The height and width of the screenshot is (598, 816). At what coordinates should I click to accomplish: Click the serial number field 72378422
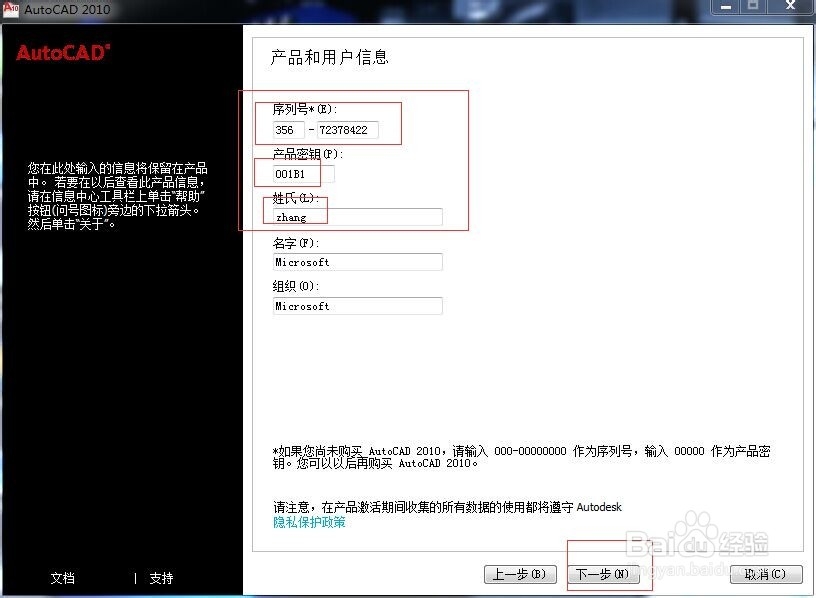pyautogui.click(x=348, y=130)
